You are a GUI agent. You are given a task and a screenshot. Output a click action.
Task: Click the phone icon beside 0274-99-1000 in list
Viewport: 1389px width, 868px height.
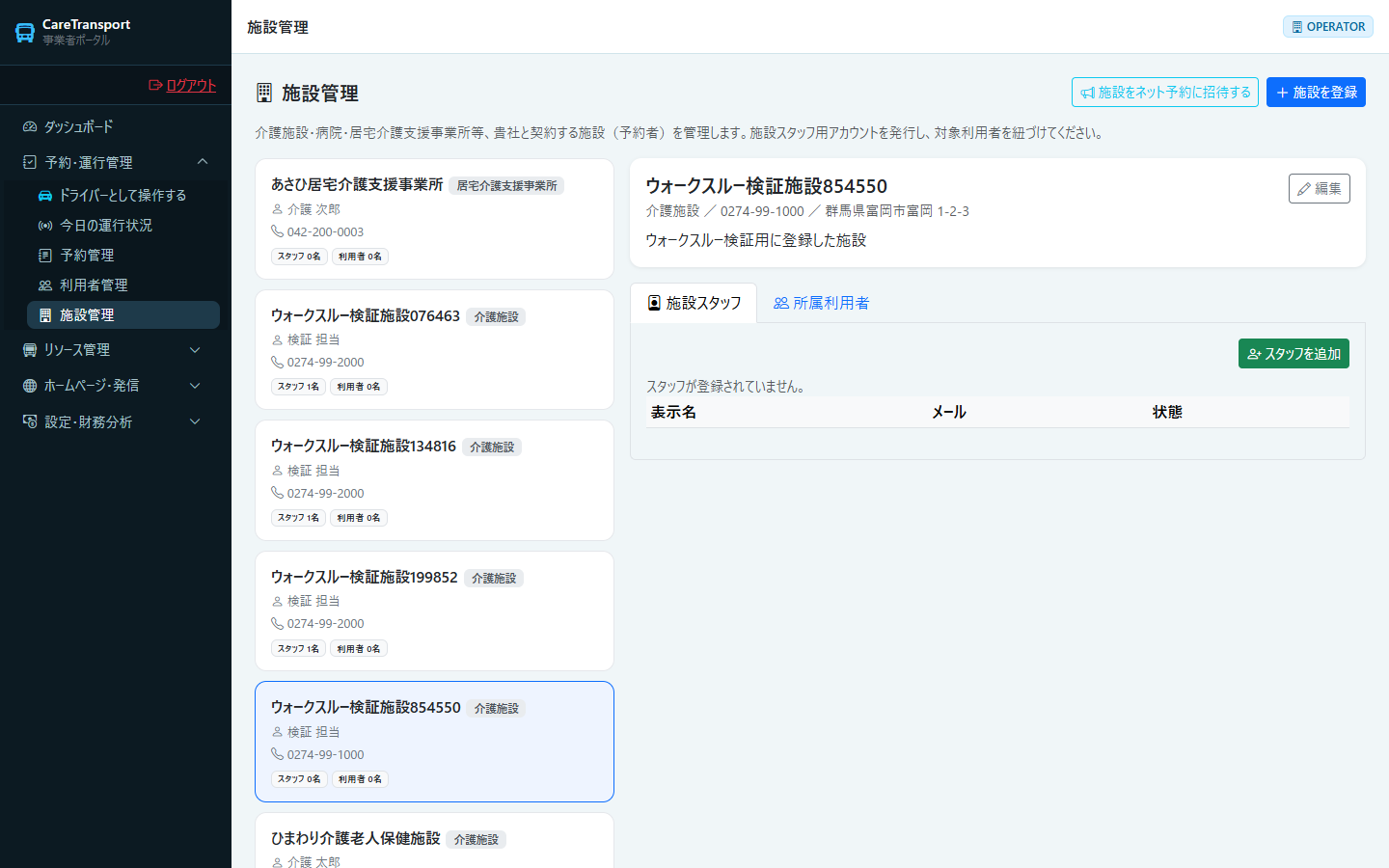tap(277, 754)
